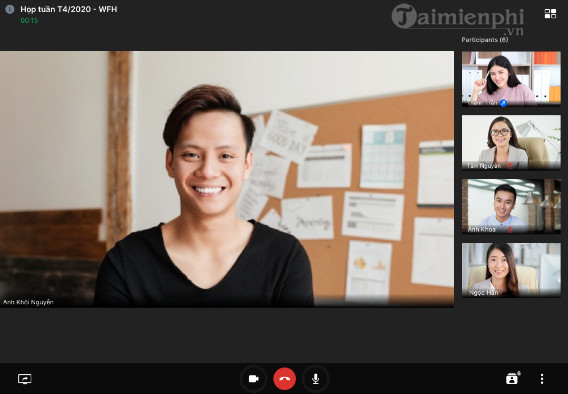Open the three-dot more options menu
Image resolution: width=568 pixels, height=394 pixels.
[542, 379]
